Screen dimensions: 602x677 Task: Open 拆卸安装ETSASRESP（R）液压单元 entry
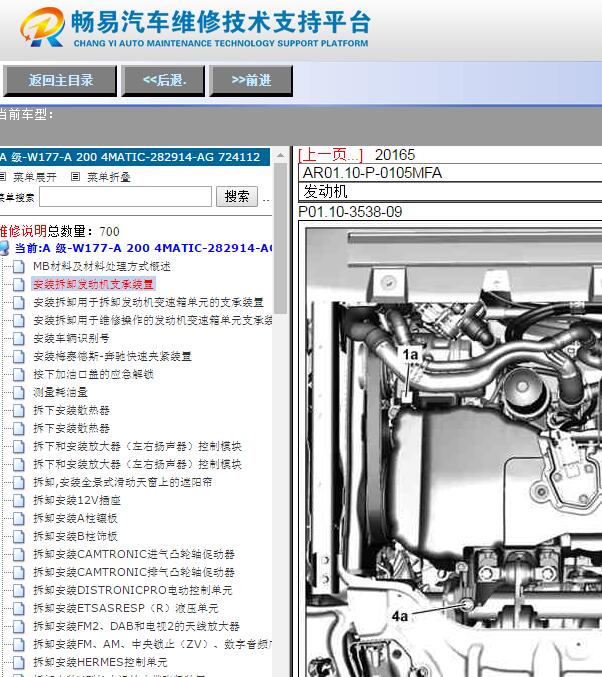(126, 608)
